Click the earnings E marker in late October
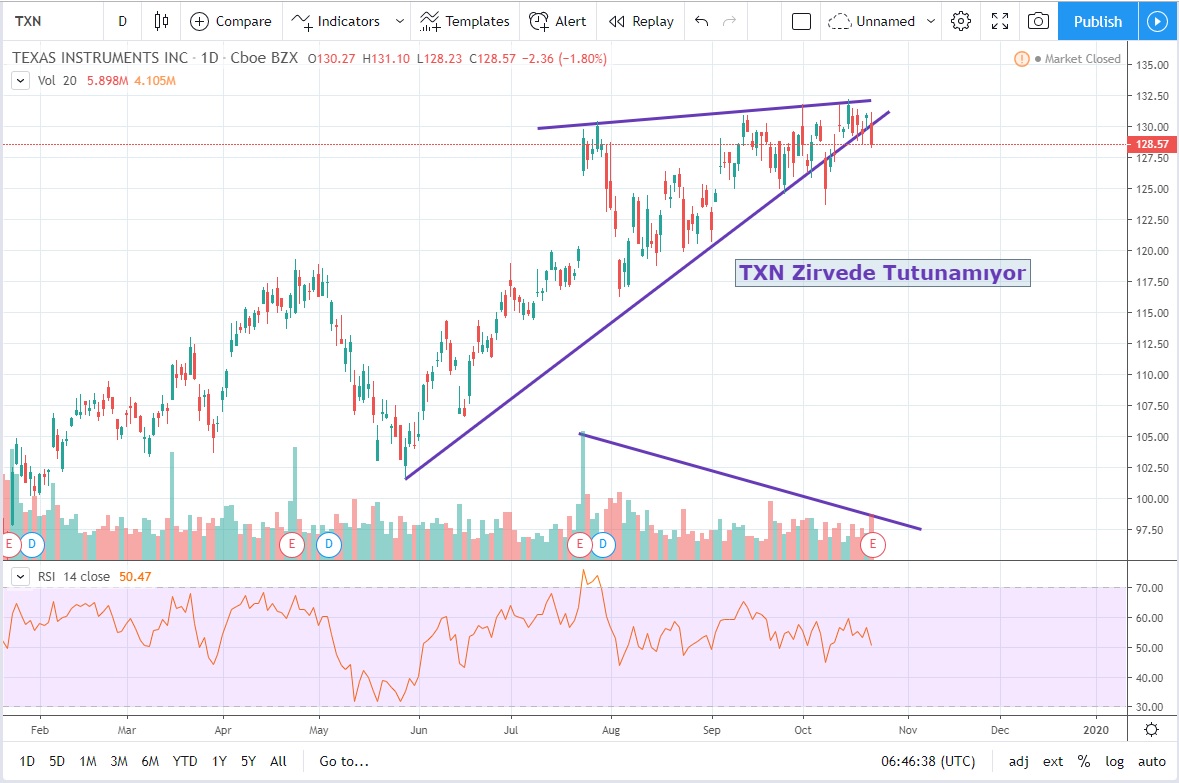Image resolution: width=1179 pixels, height=783 pixels. [872, 544]
